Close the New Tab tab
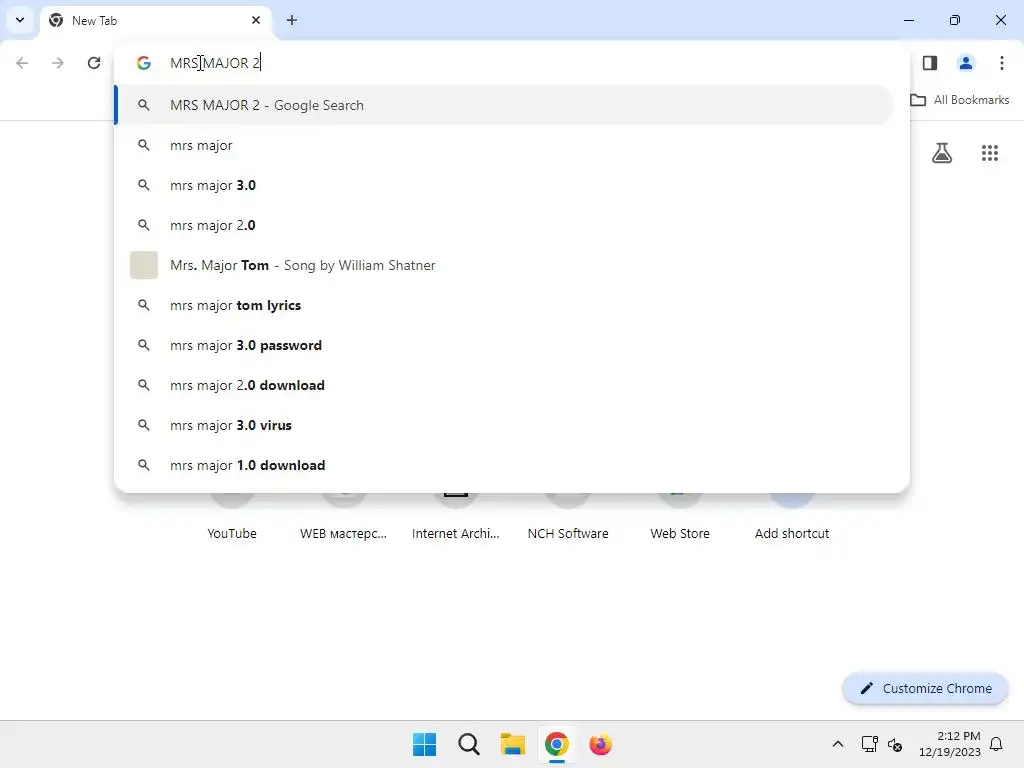The width and height of the screenshot is (1024, 768). pyautogui.click(x=255, y=20)
